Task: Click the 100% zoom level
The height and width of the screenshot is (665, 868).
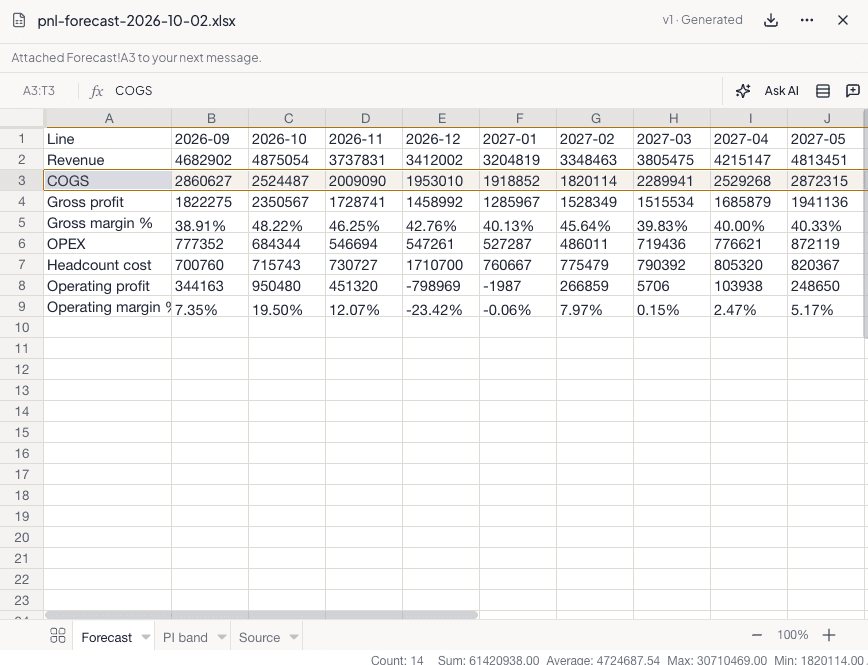Action: pyautogui.click(x=792, y=635)
